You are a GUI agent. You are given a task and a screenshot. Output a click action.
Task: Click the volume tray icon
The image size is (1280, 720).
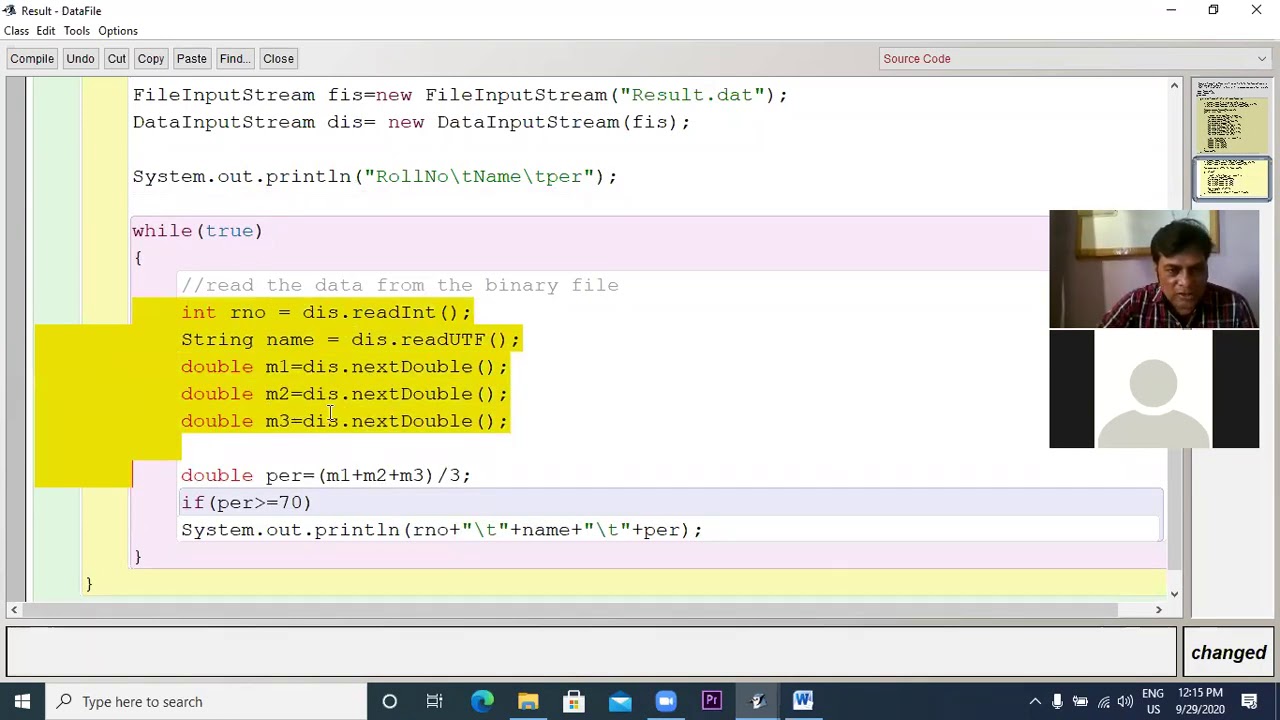[x=1126, y=702]
